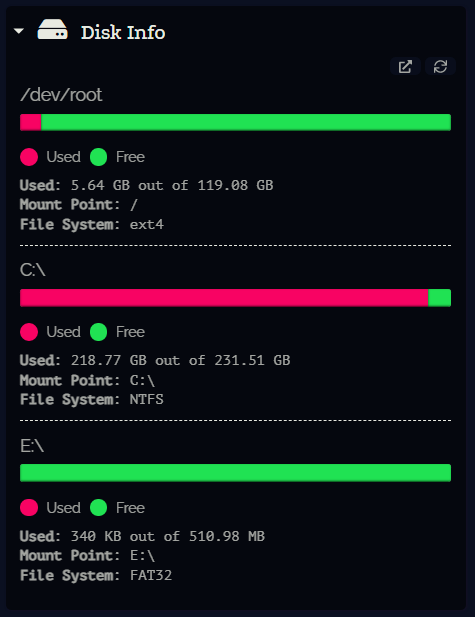
Task: Click the red used segment of /dev/root bar
Action: (x=31, y=122)
